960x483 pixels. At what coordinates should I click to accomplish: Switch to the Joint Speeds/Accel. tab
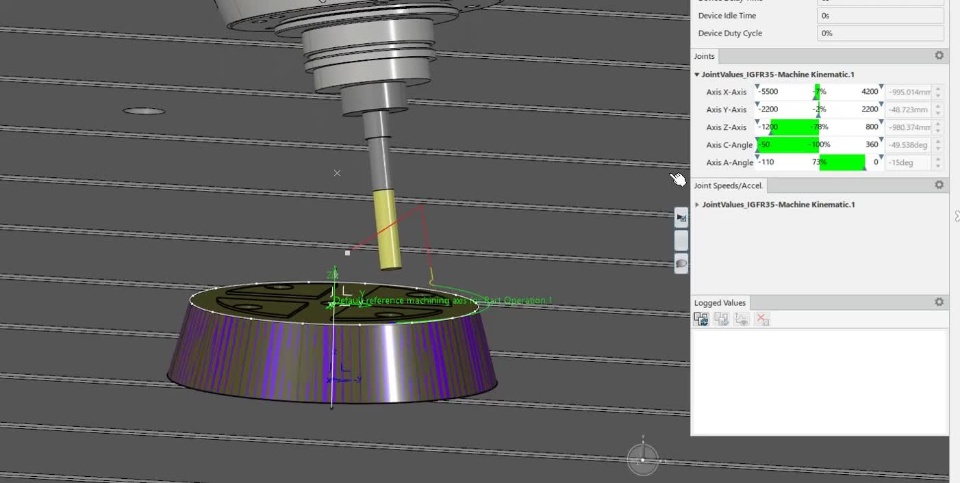point(728,185)
